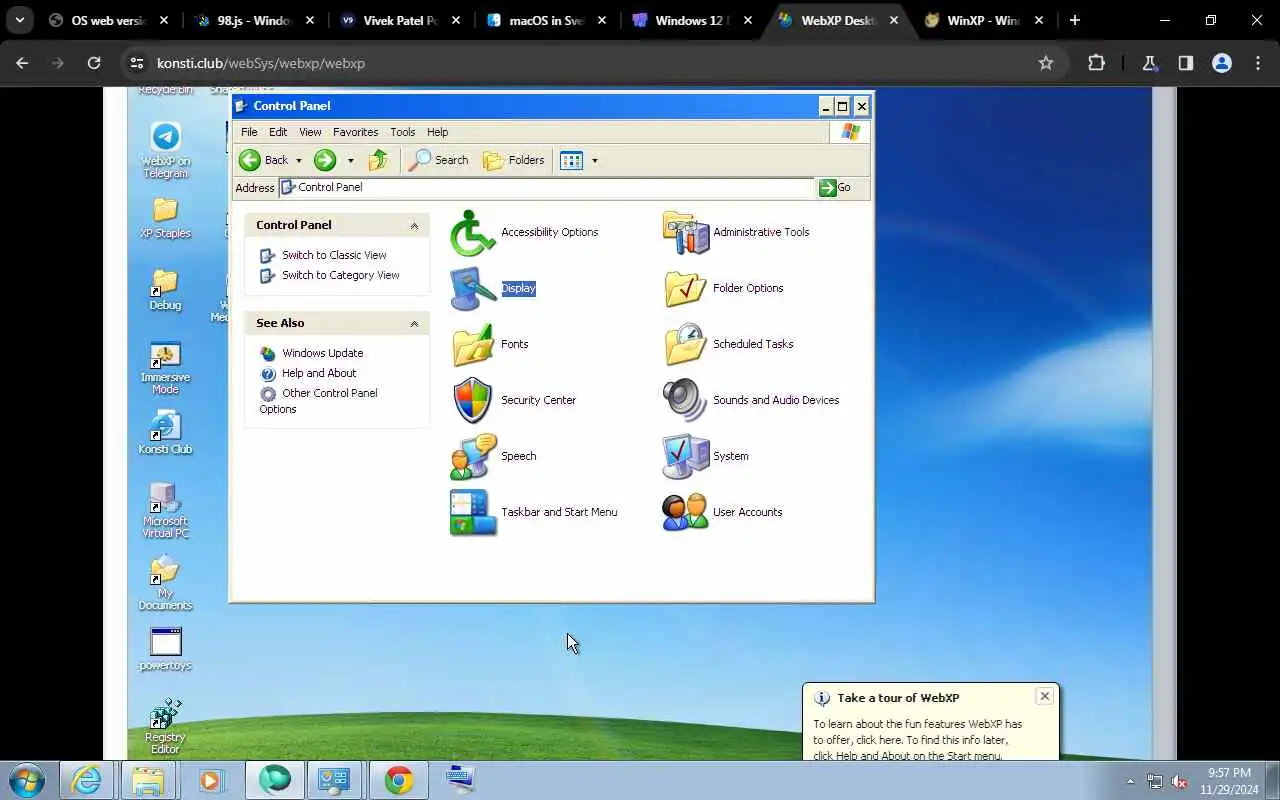The image size is (1280, 800).
Task: Toggle the Folders pane button
Action: 514,160
